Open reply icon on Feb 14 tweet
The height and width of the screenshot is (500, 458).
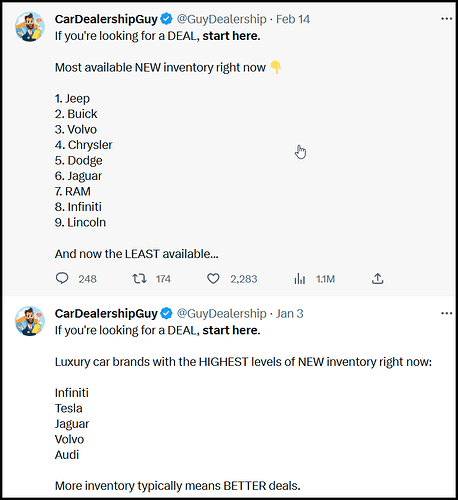(x=62, y=278)
